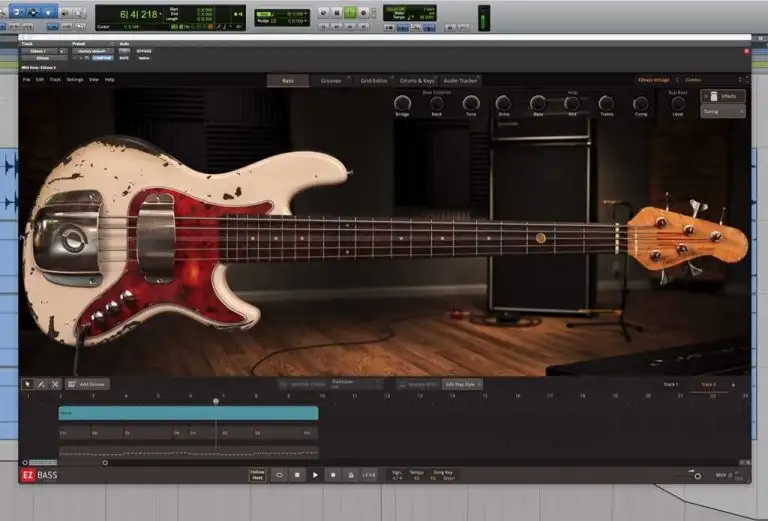
Task: Click the teal groove block on timeline
Action: [189, 413]
